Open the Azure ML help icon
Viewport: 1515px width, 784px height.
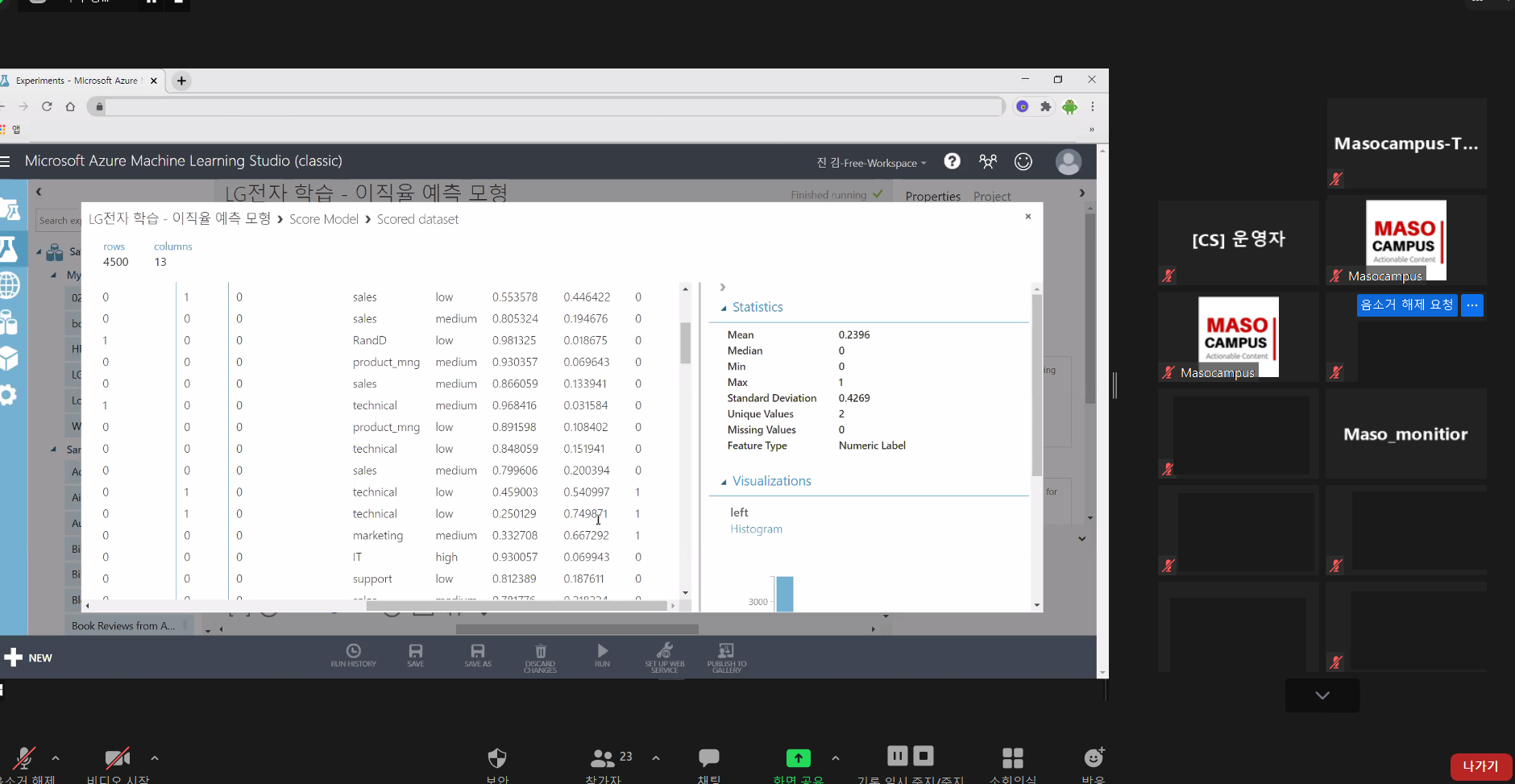point(952,161)
